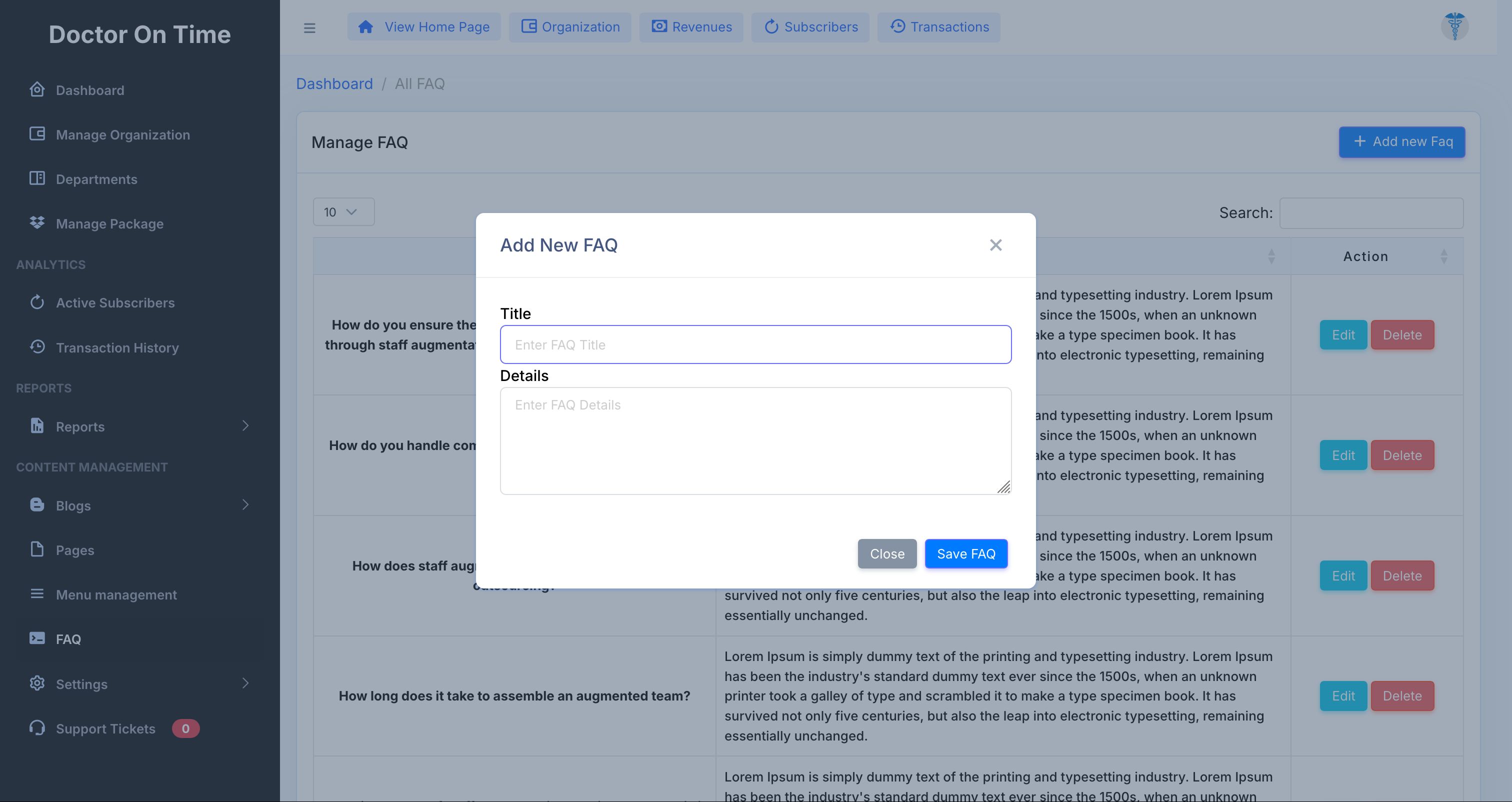Viewport: 1512px width, 802px height.
Task: Click Delete for 'How do you handle' FAQ
Action: 1402,455
